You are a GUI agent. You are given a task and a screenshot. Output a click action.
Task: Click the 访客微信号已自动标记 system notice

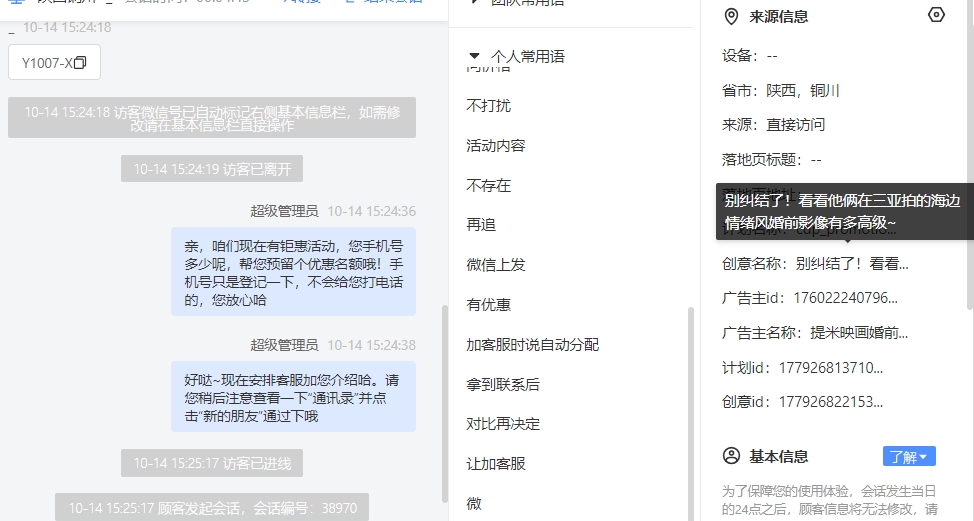point(212,118)
